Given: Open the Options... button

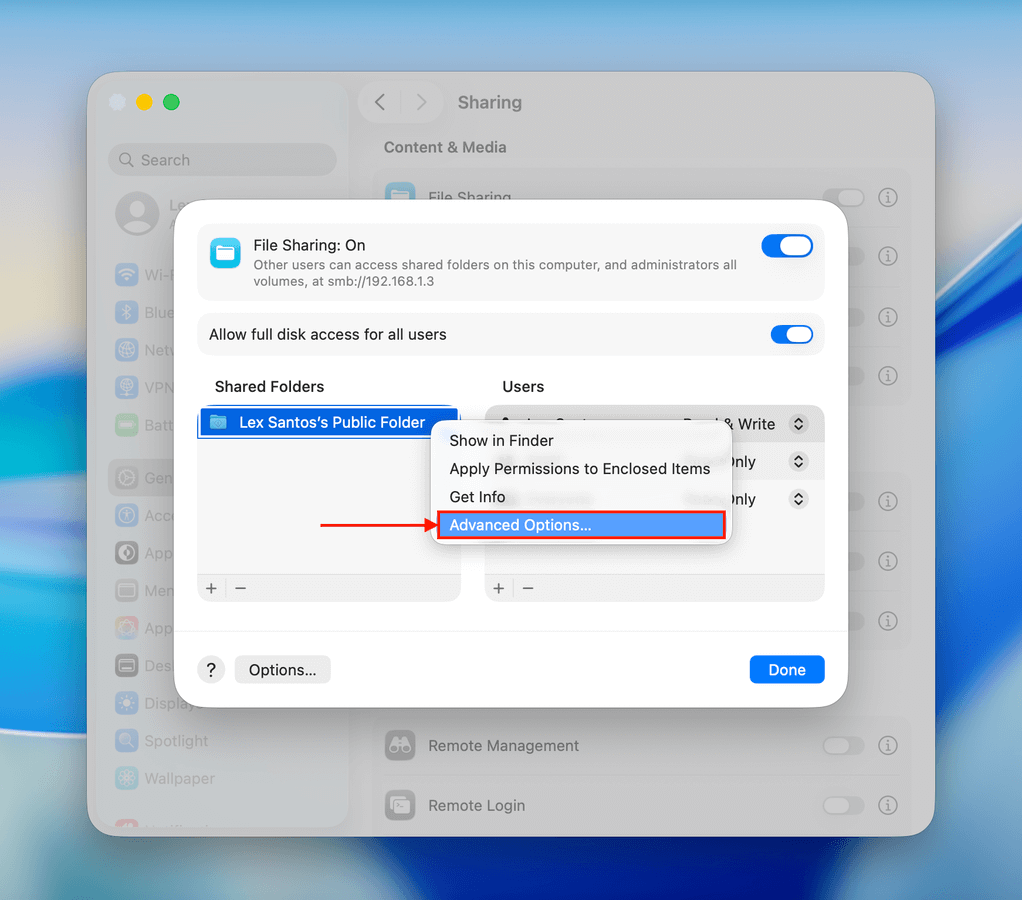Looking at the screenshot, I should [282, 670].
